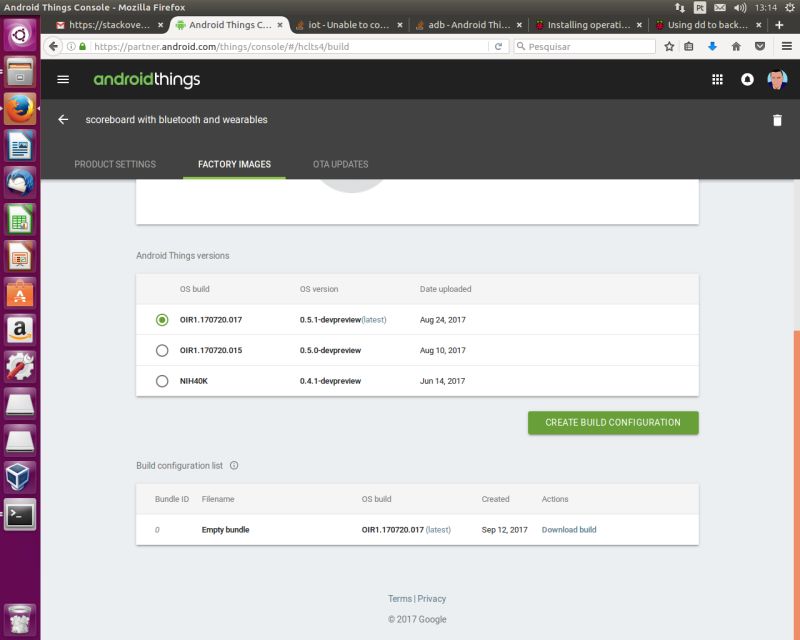
Task: Open the Firefox menu button
Action: 787,46
